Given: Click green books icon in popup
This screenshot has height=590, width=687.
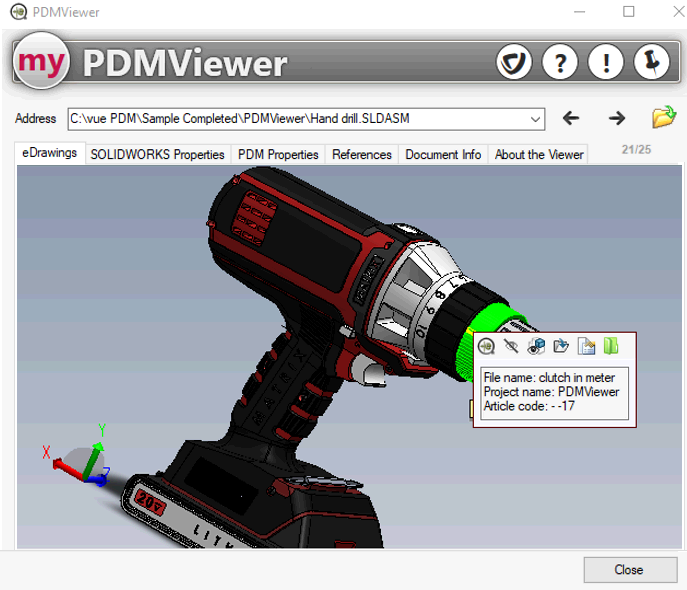Looking at the screenshot, I should tap(610, 347).
